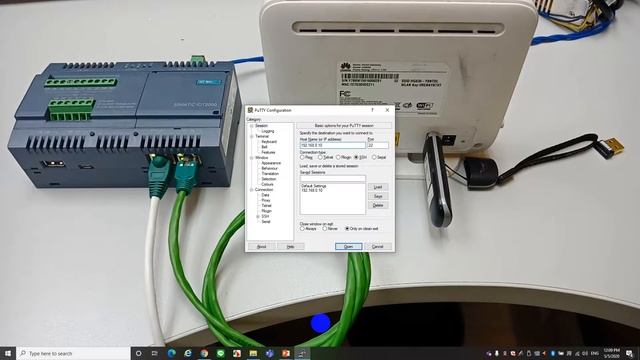Open Google Chrome from the taskbar

[x=204, y=353]
